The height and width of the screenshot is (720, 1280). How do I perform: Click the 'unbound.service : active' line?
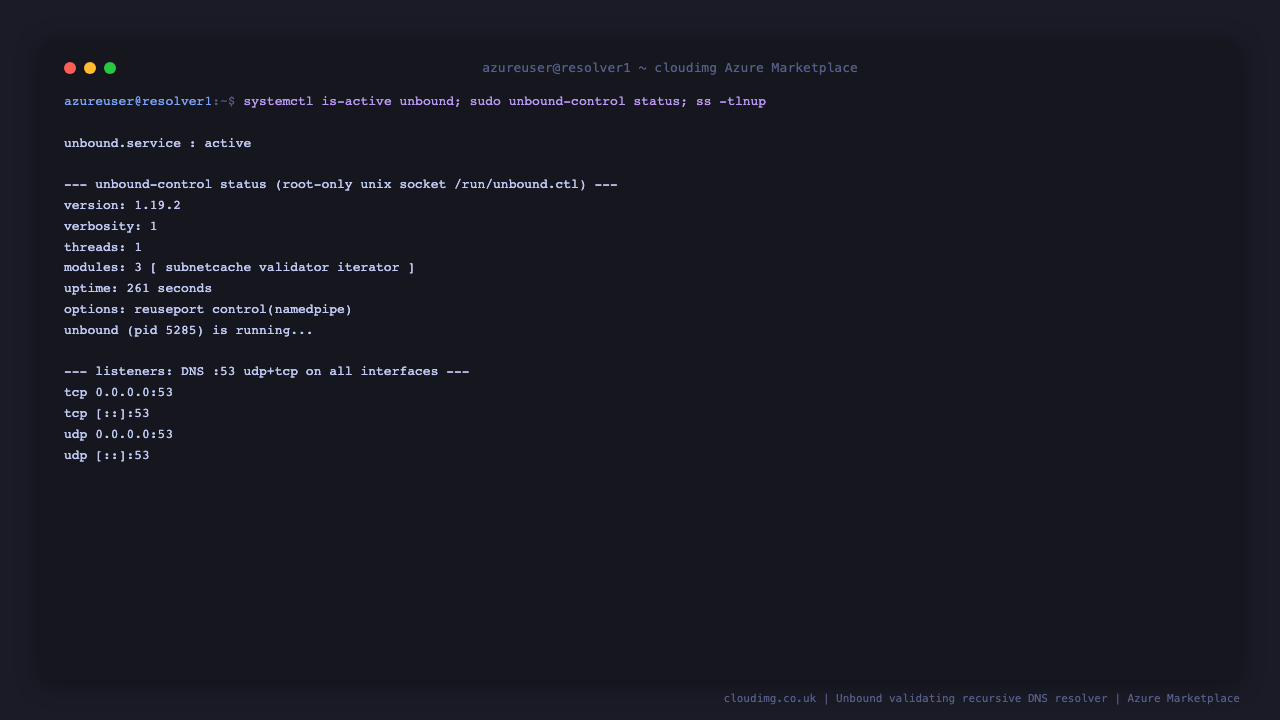click(158, 143)
